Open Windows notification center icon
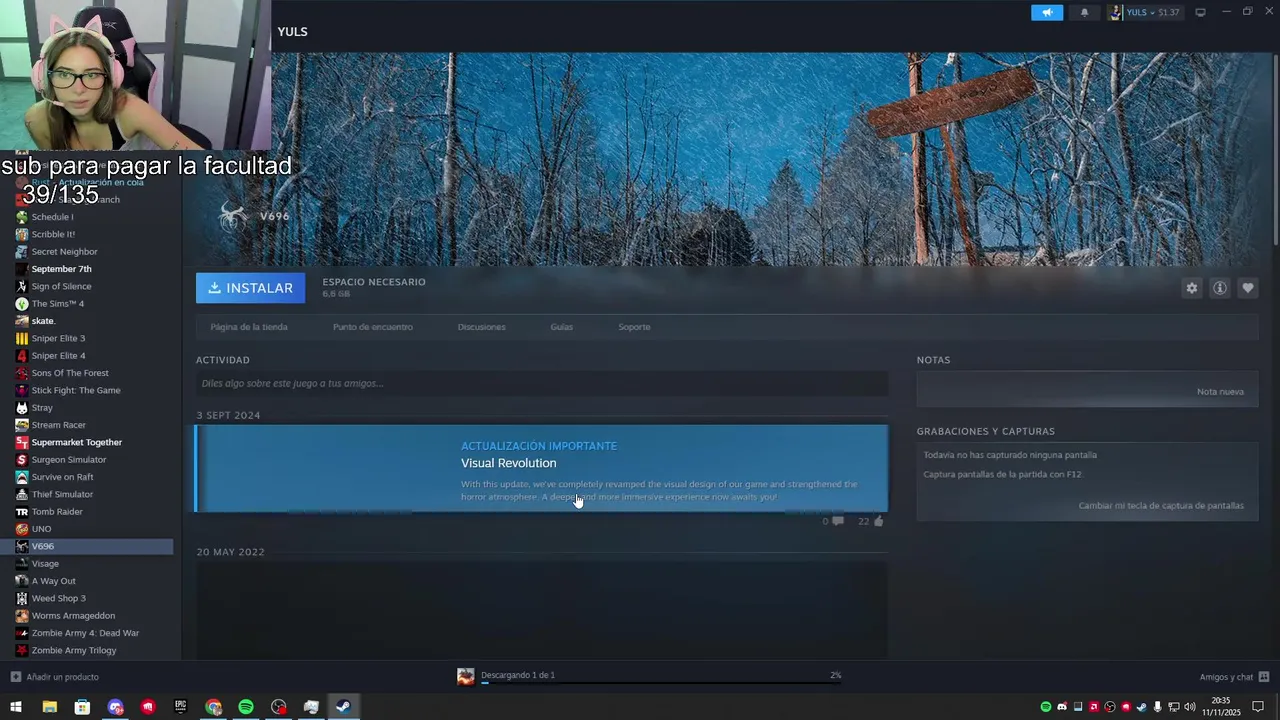The width and height of the screenshot is (1280, 720). (x=1258, y=707)
